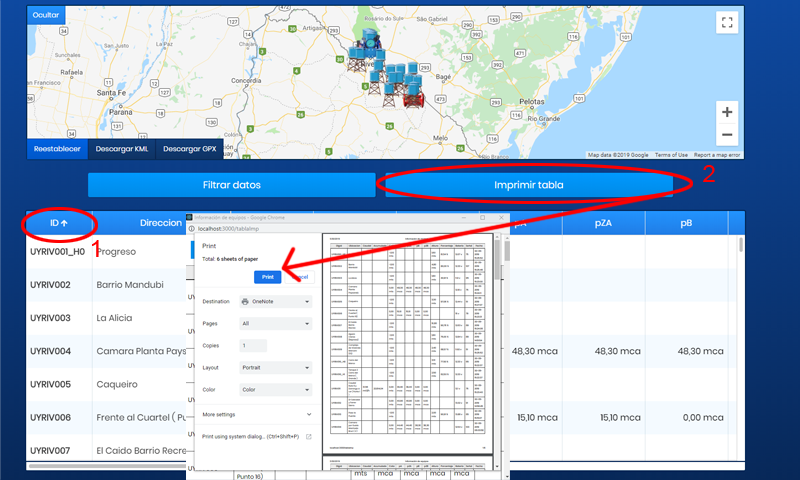This screenshot has height=480, width=800.
Task: Click the Descargar GPX tab
Action: [190, 149]
